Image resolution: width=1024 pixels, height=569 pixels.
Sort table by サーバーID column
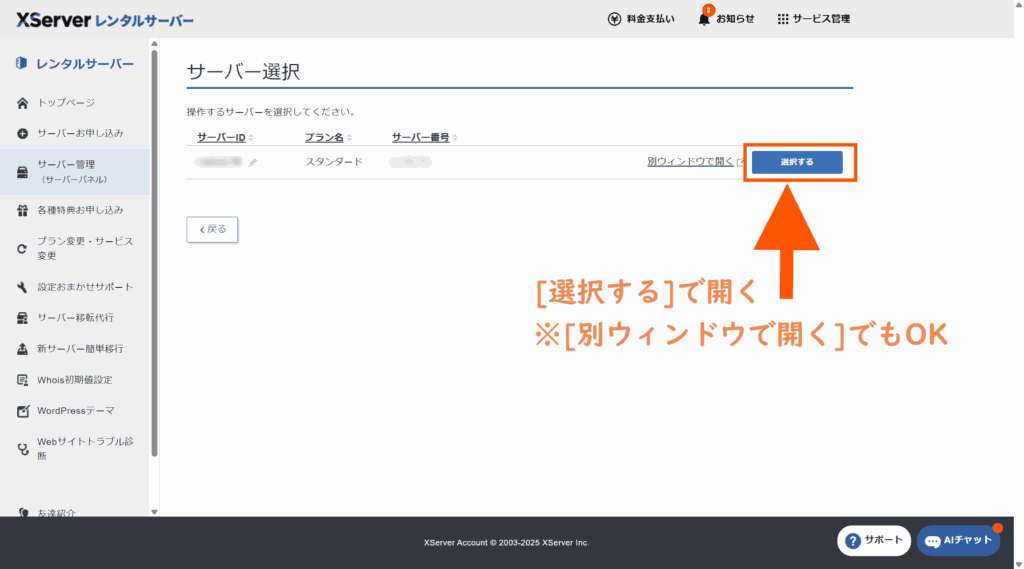225,137
